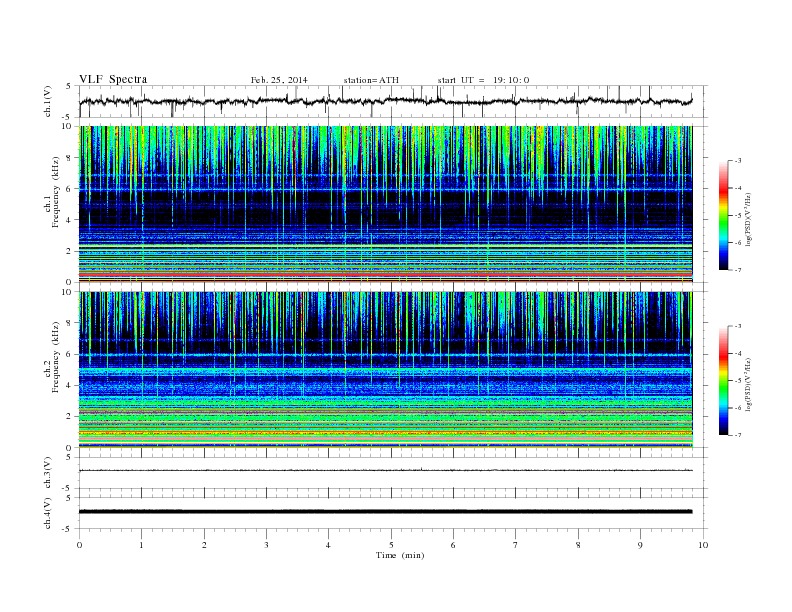Click the '8' kHz tick of ch.1 spectrogram
The height and width of the screenshot is (612, 792).
point(69,157)
